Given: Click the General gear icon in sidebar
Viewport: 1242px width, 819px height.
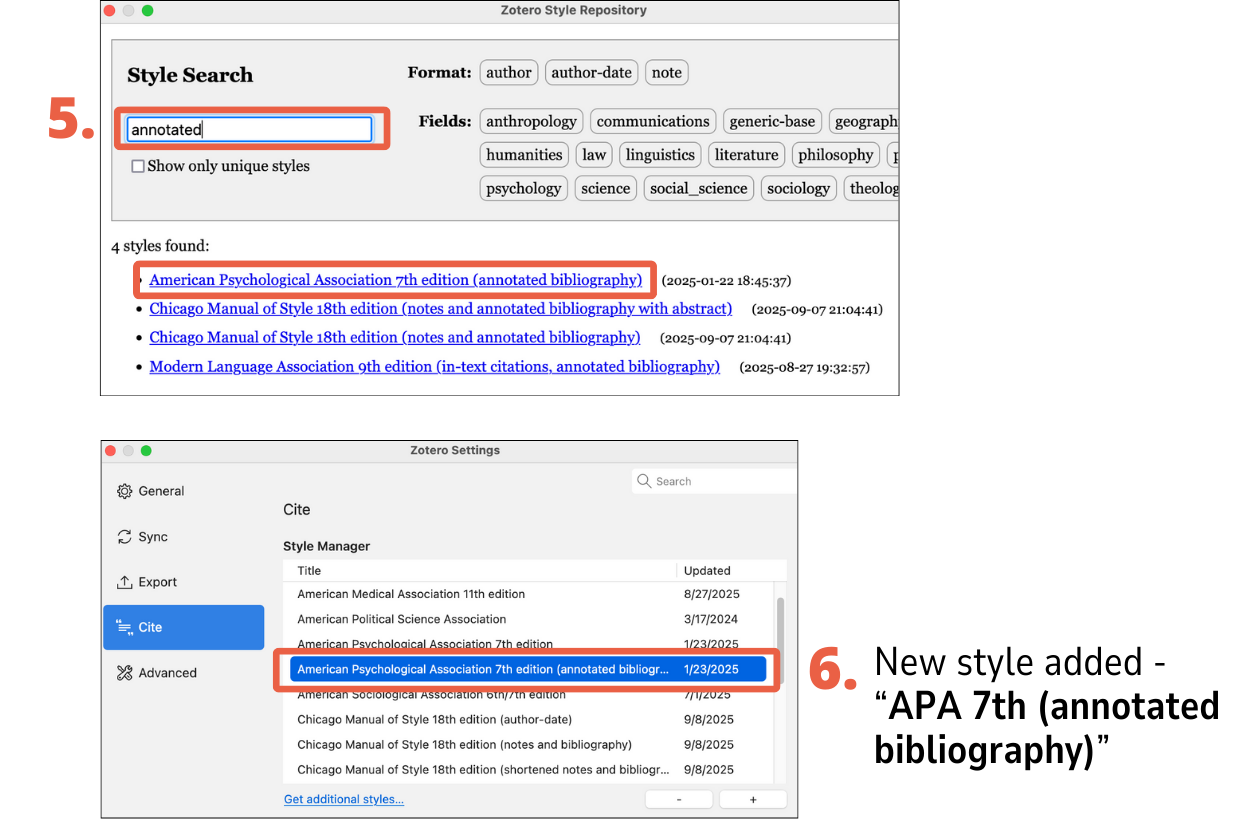Looking at the screenshot, I should click(125, 491).
